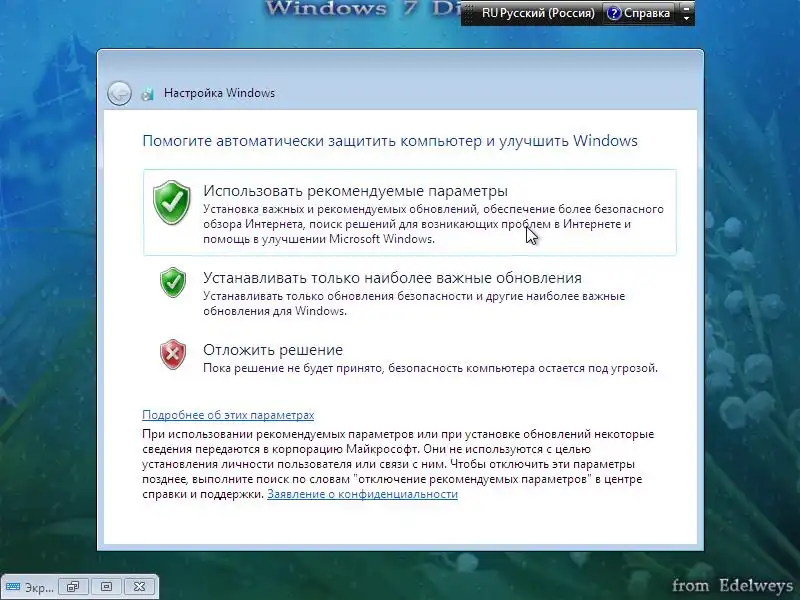This screenshot has height=600, width=800.
Task: Click green shield for important updates only
Action: point(173,282)
